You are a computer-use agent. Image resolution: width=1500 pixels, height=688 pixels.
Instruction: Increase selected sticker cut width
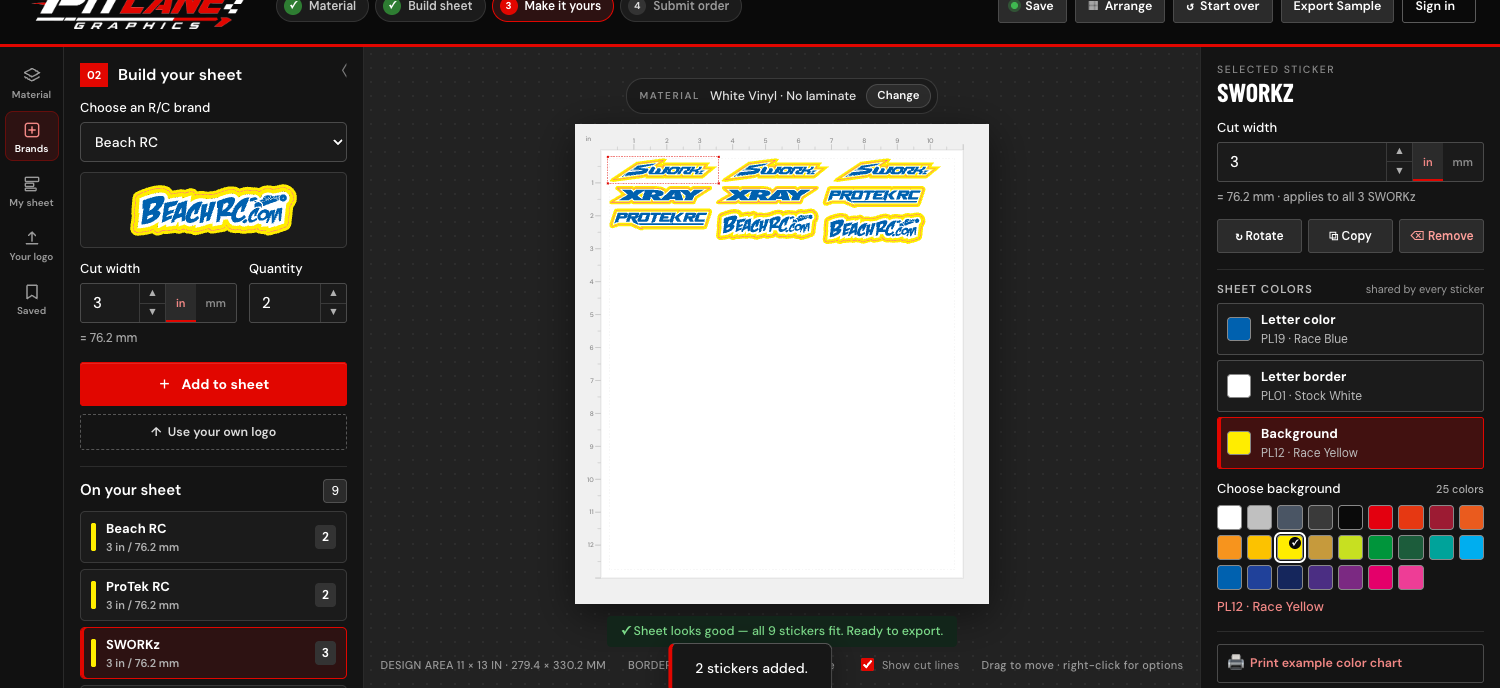[1398, 153]
